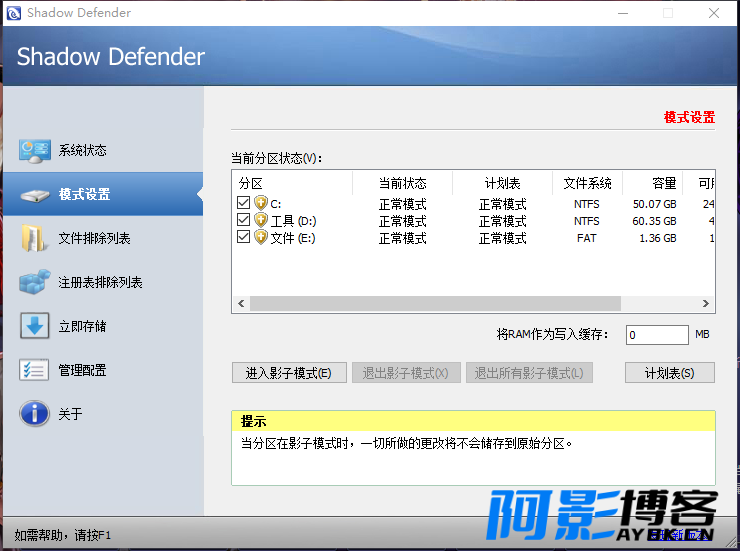Click the 关于 info icon
This screenshot has width=740, height=551.
tap(34, 414)
